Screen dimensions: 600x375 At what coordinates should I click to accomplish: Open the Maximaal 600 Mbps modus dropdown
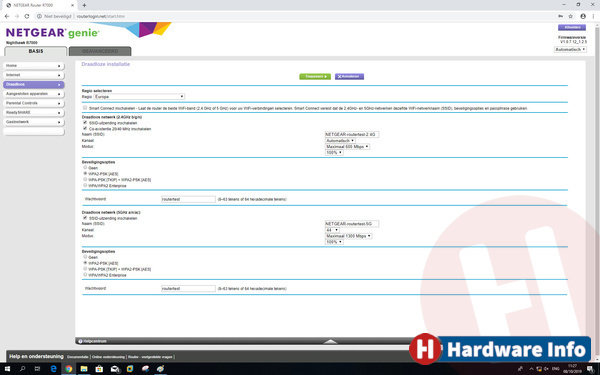347,147
